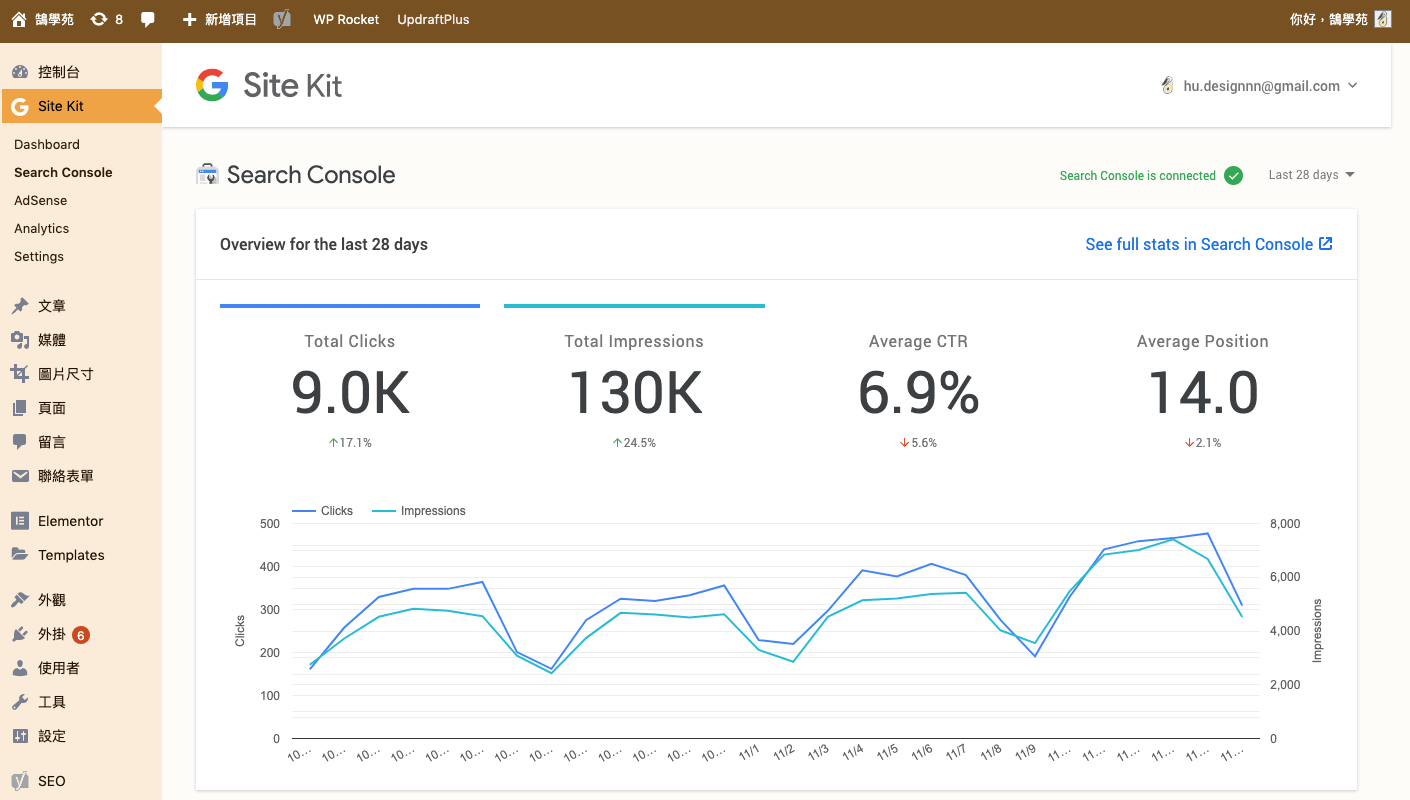Open the Yoast icon in admin bar
This screenshot has width=1410, height=800.
283,19
